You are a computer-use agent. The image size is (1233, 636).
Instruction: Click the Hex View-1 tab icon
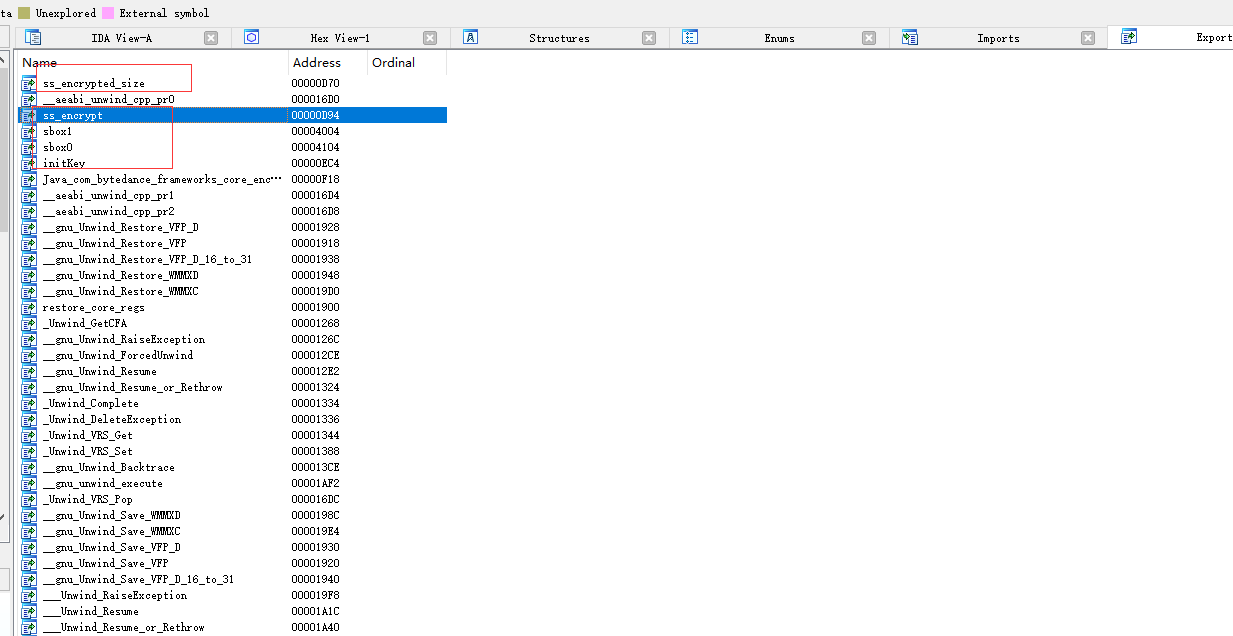tap(252, 38)
